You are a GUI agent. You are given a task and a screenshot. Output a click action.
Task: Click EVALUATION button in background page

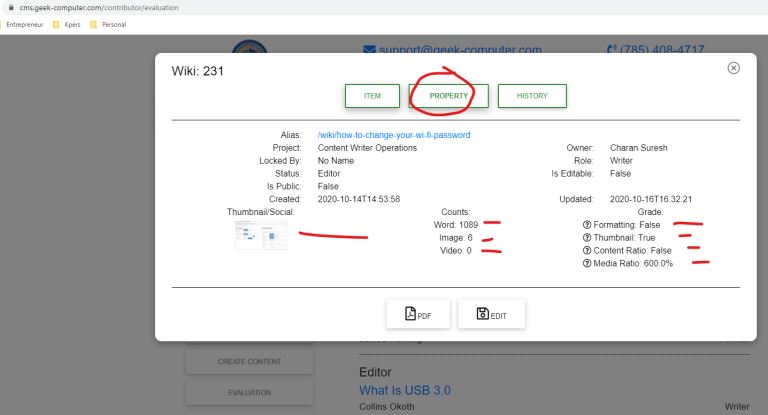click(x=249, y=392)
